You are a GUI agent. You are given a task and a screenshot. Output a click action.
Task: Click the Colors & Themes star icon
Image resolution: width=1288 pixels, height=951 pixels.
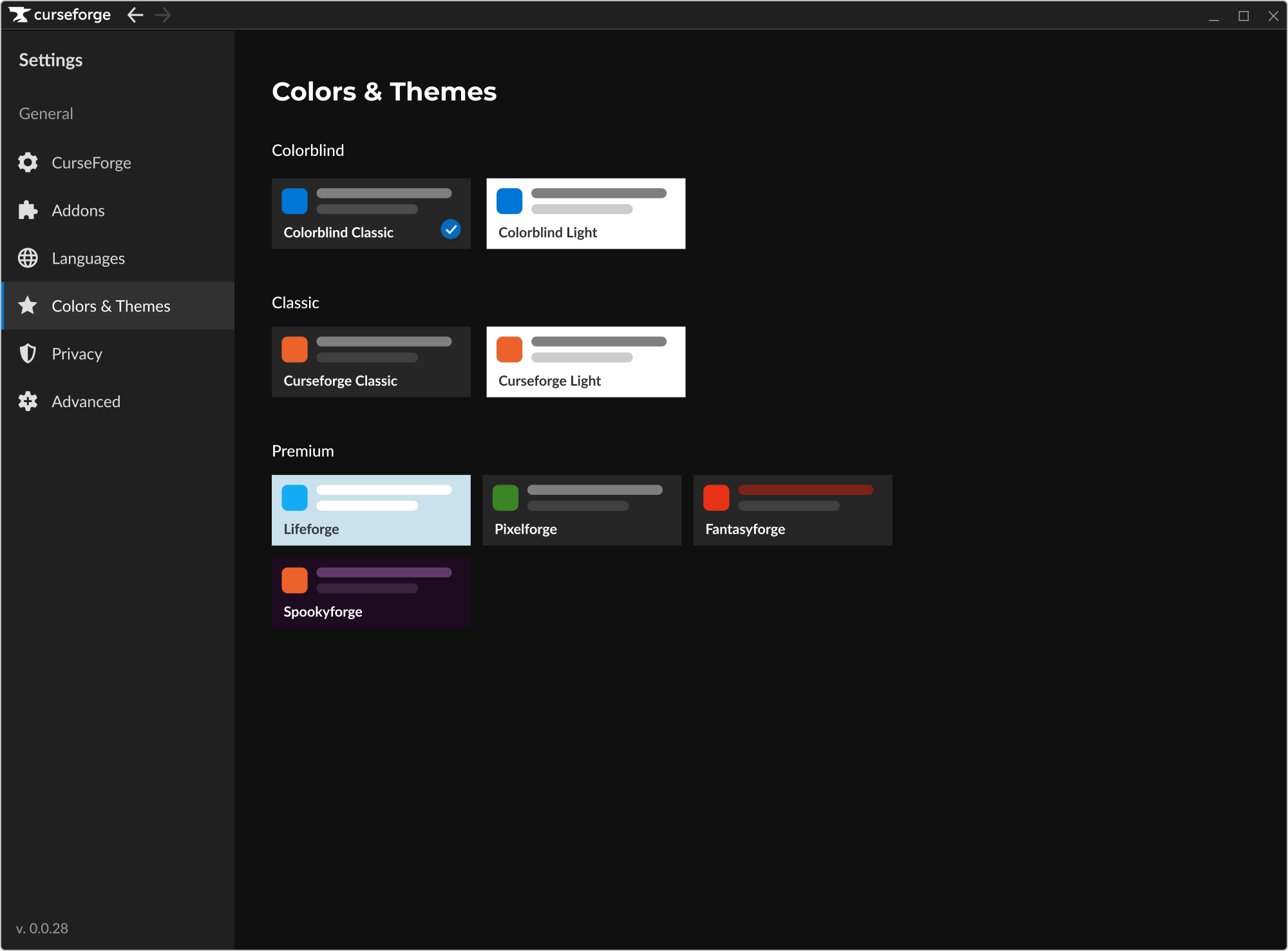coord(28,305)
